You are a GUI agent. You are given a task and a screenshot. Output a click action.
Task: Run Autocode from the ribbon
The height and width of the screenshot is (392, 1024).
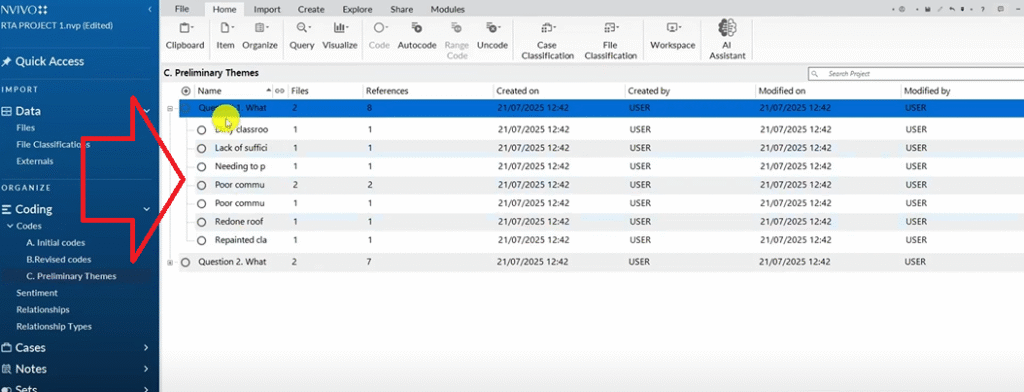click(x=417, y=36)
